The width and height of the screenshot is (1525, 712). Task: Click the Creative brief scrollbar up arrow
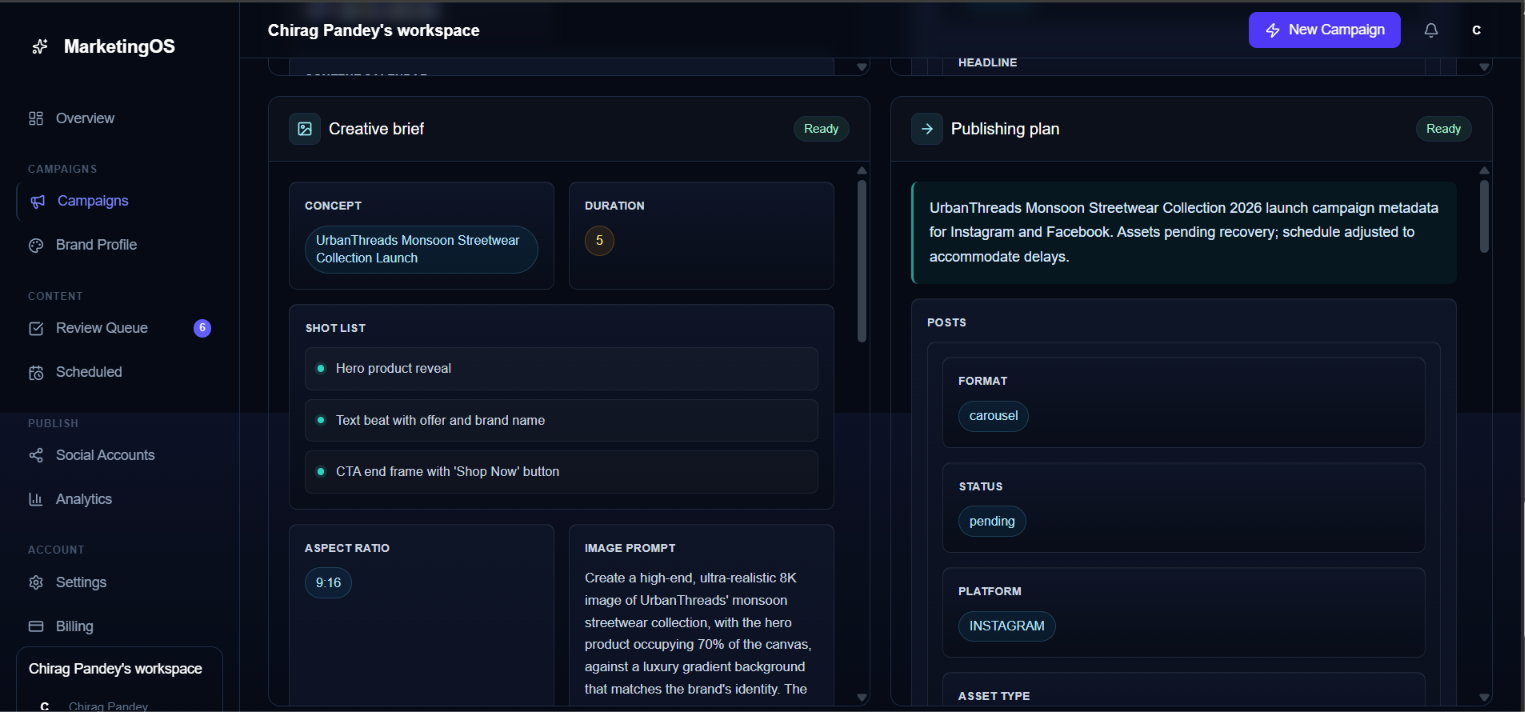pyautogui.click(x=862, y=171)
